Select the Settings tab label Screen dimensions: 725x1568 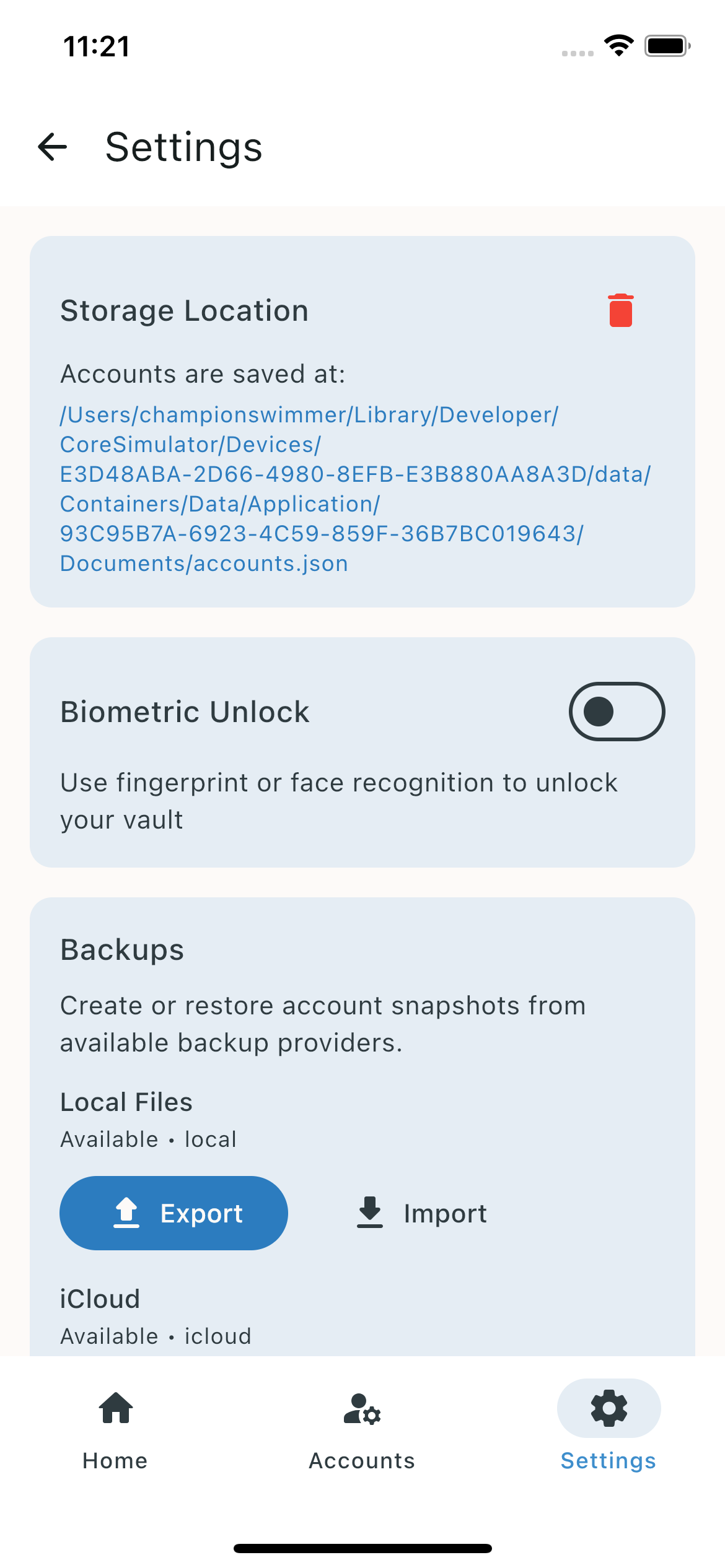(x=609, y=1461)
